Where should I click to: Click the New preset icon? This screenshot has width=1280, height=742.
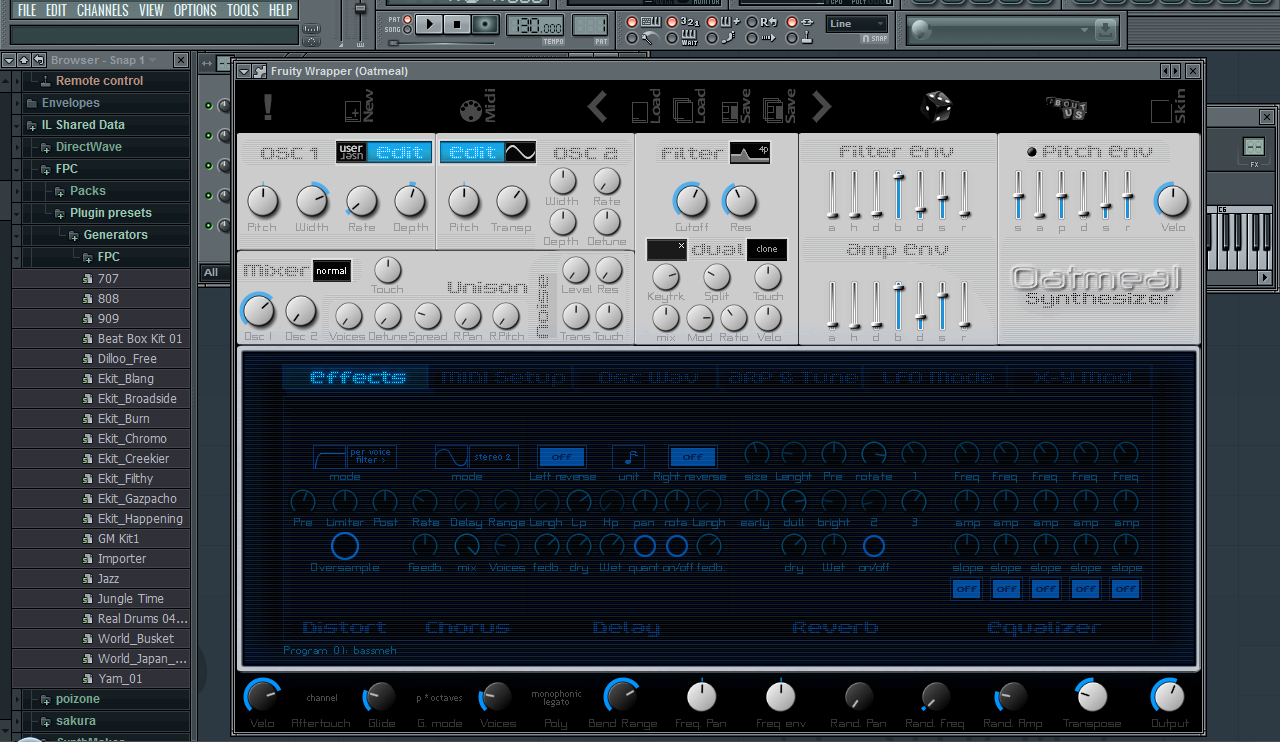358,107
